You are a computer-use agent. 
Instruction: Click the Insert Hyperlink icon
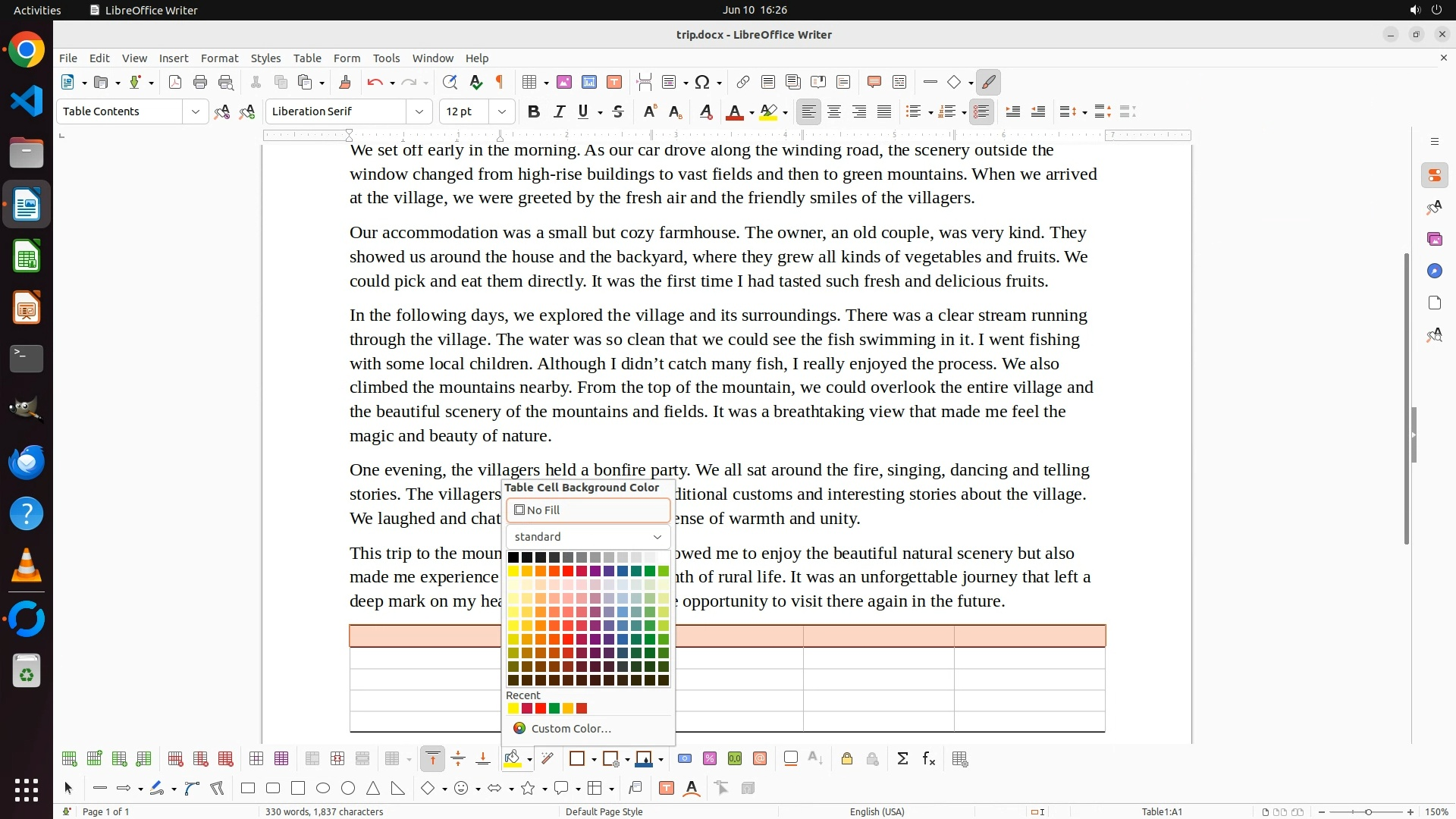pyautogui.click(x=743, y=83)
